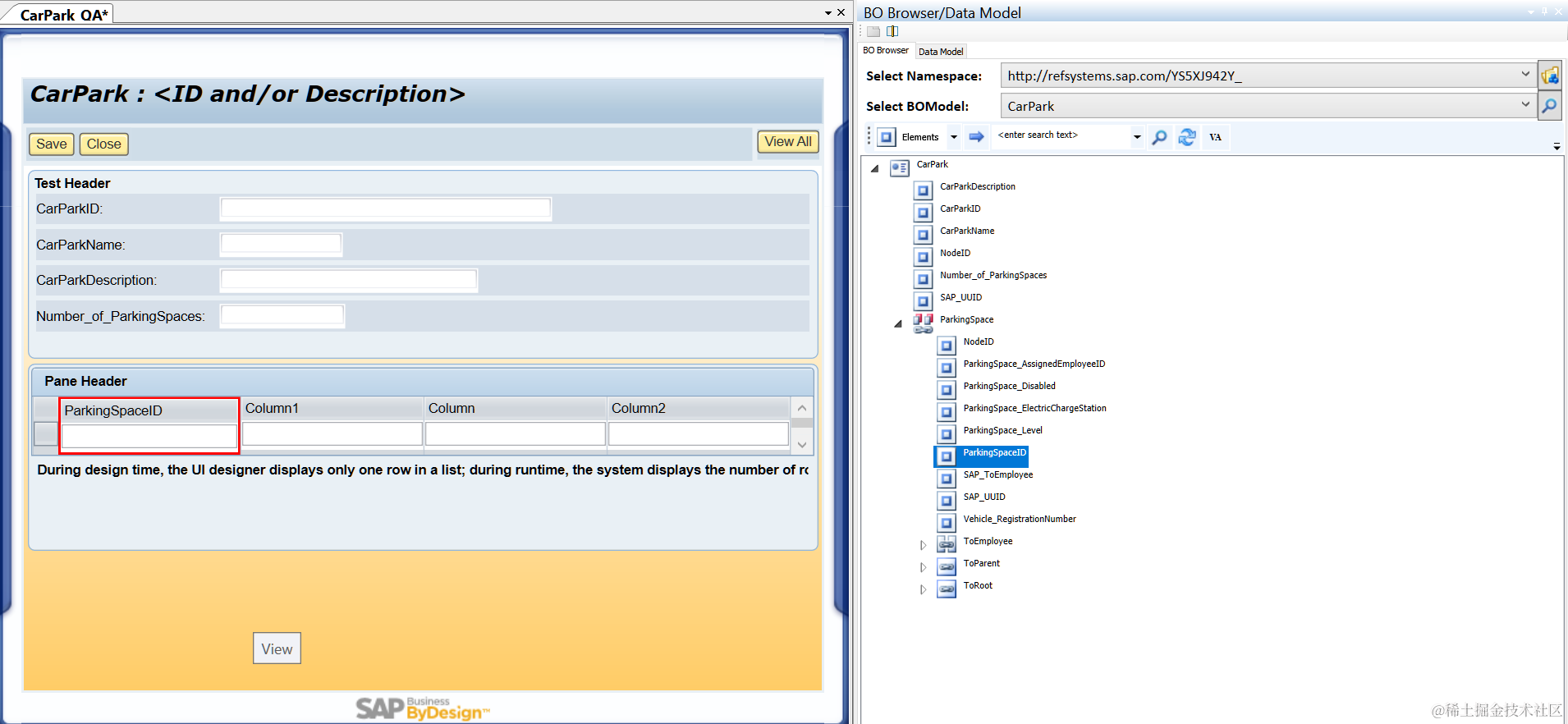Select ParkingSpaceID in the BO tree
Screen dimensions: 1568x724
point(995,453)
